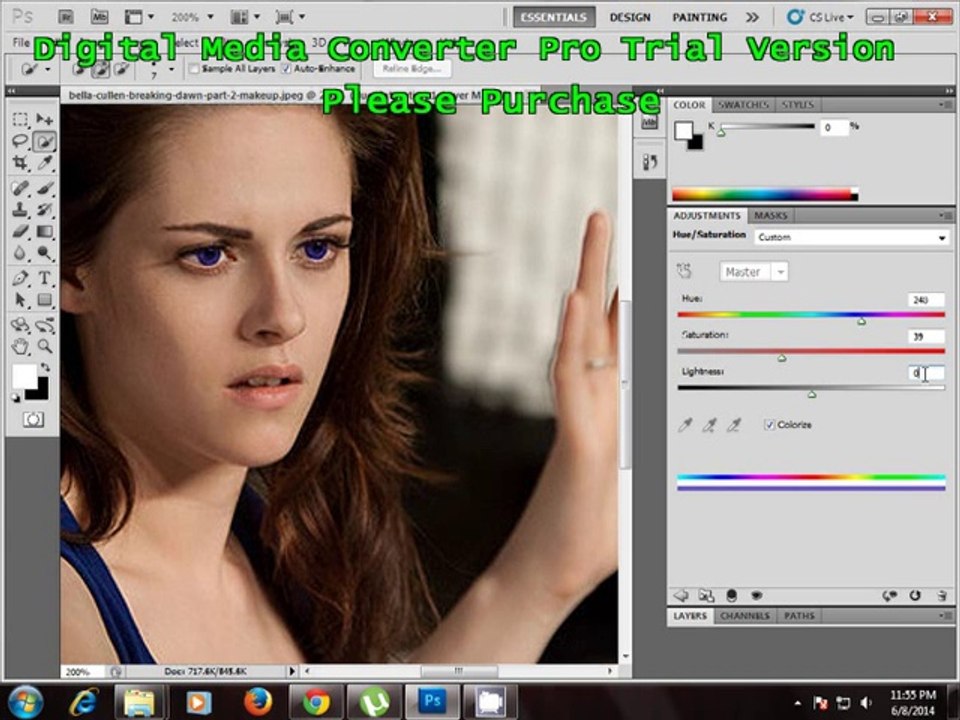Select the Rectangle shape tool

pyautogui.click(x=45, y=300)
